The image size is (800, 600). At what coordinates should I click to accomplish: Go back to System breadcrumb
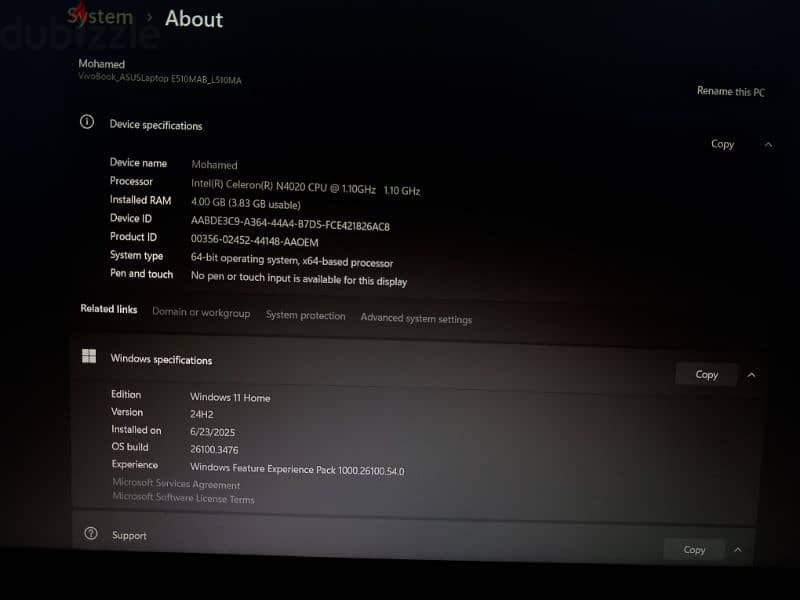coord(100,17)
